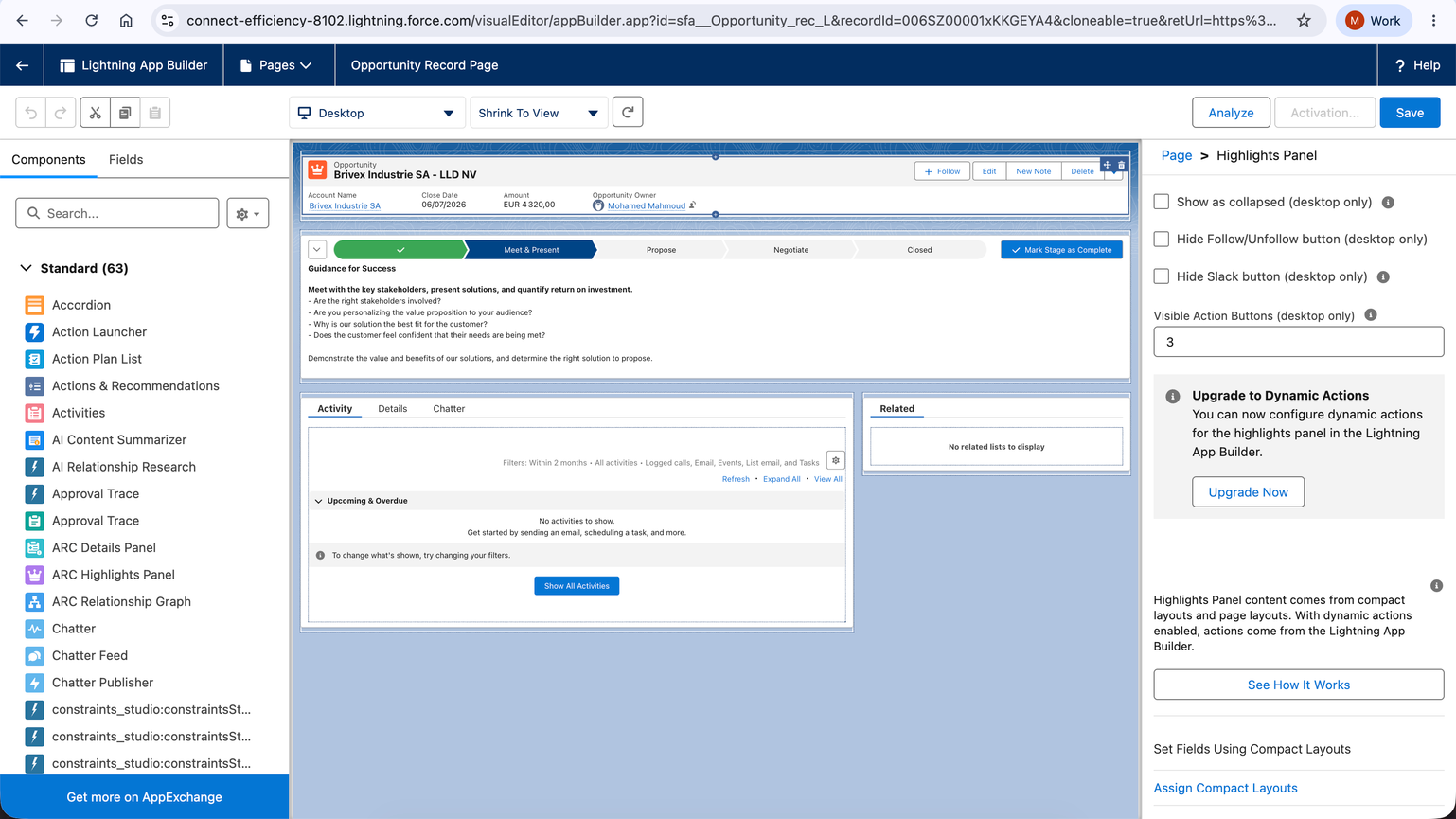The width and height of the screenshot is (1456, 819).
Task: Open the Shrink To View dropdown
Action: pyautogui.click(x=539, y=113)
